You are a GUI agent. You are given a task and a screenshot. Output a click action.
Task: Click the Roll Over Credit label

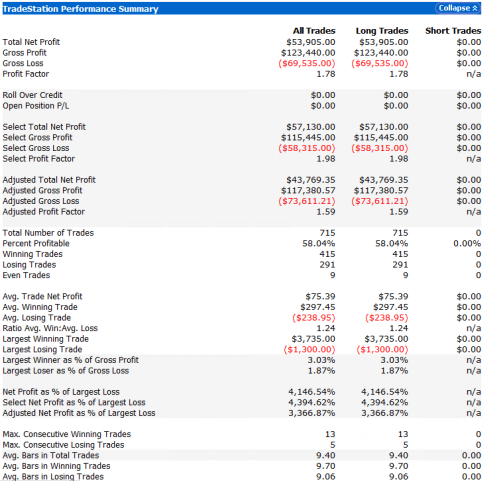coord(32,95)
